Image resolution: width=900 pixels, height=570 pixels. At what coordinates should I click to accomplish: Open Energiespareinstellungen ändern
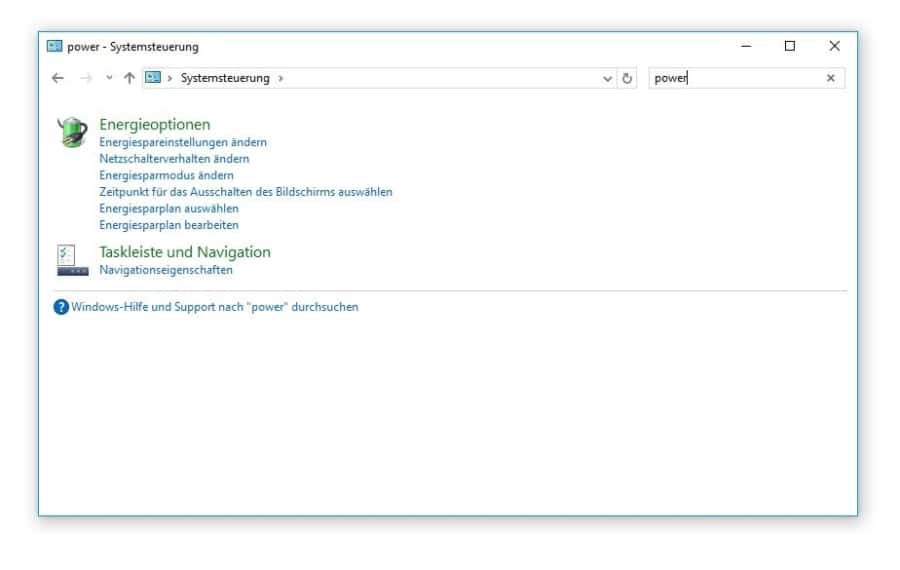click(x=183, y=142)
